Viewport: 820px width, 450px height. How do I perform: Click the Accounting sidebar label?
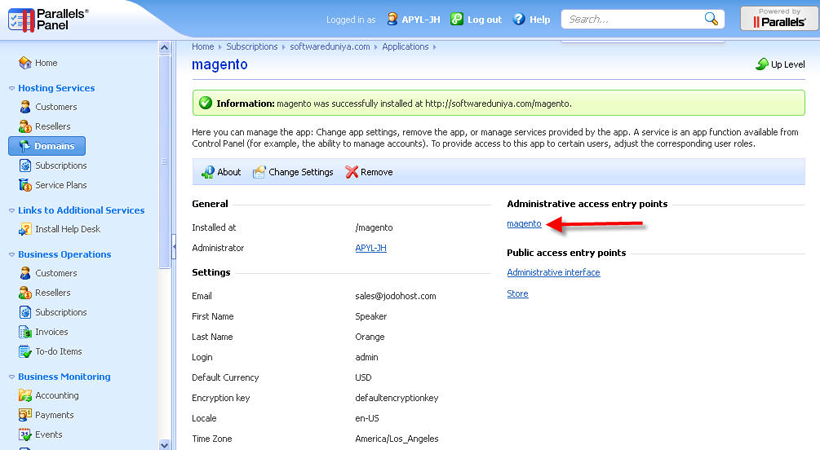click(x=57, y=396)
